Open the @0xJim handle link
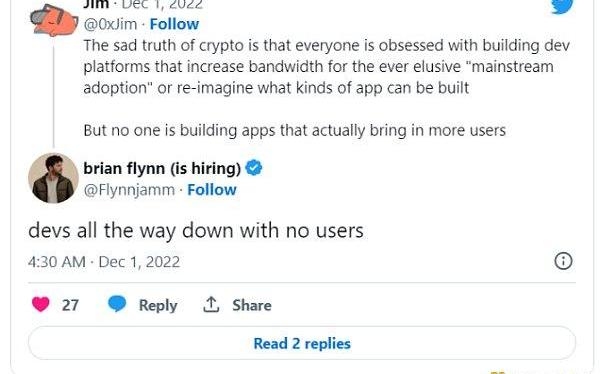The image size is (600, 374). coord(110,24)
